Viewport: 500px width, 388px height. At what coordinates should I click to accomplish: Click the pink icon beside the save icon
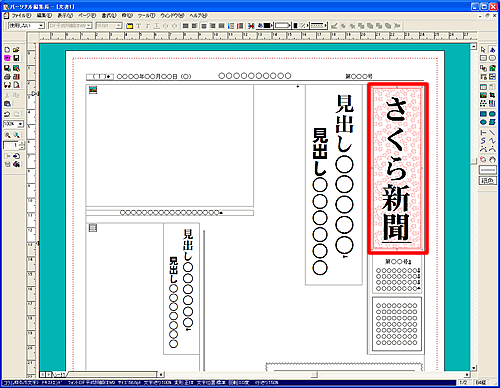pyautogui.click(x=7, y=58)
